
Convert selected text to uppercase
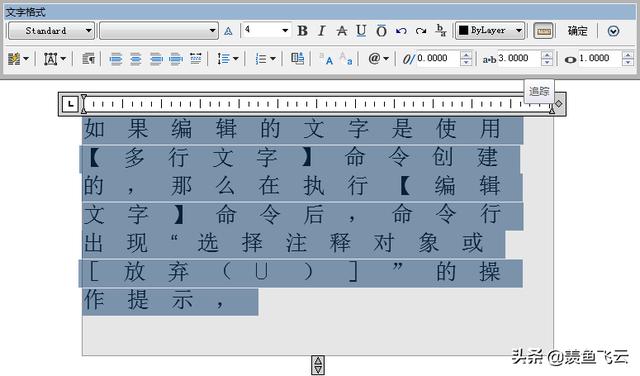[326, 59]
